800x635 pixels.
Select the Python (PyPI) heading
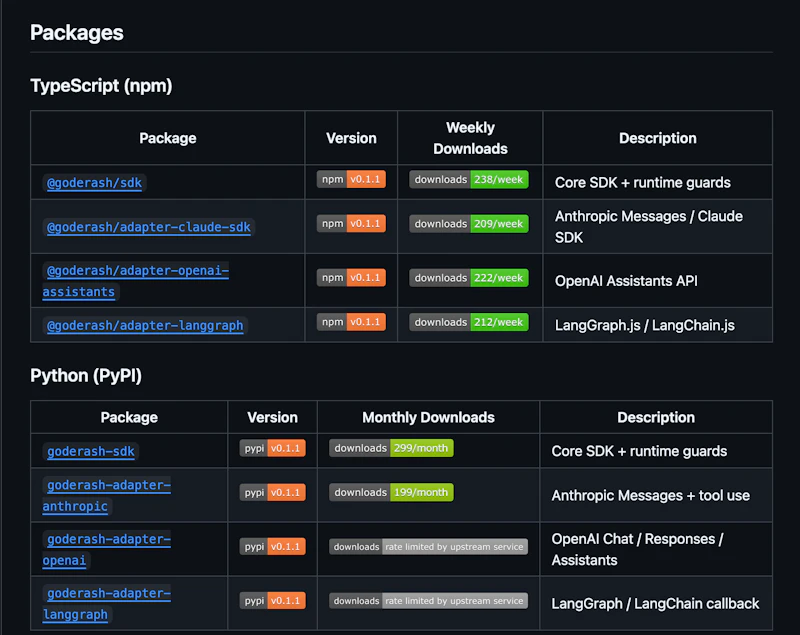[86, 375]
